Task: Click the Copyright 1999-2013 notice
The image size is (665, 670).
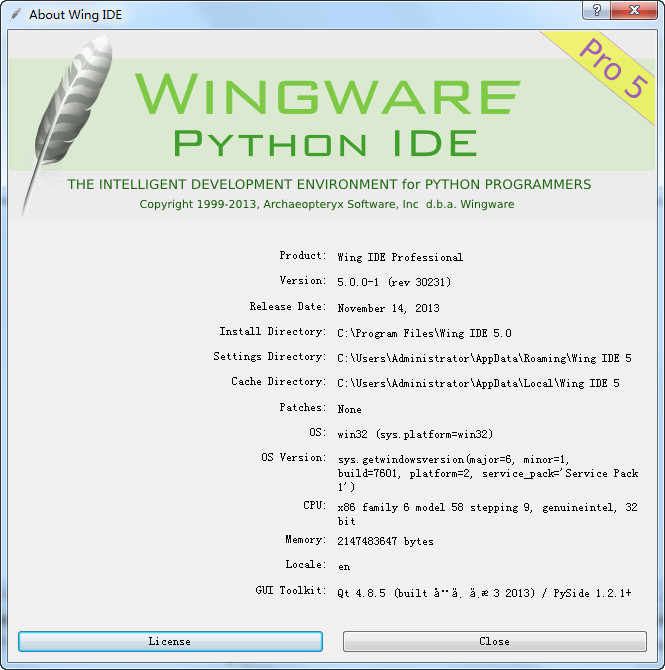Action: pos(327,204)
